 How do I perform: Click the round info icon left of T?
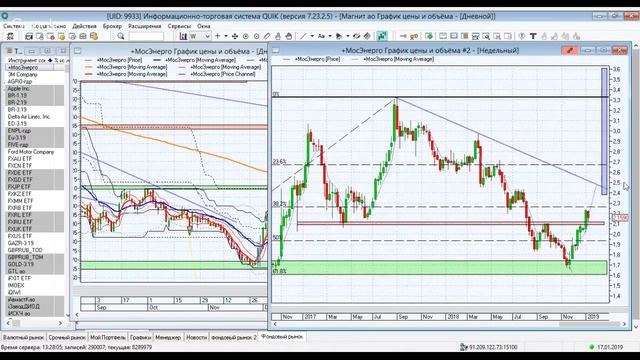[x=522, y=36]
